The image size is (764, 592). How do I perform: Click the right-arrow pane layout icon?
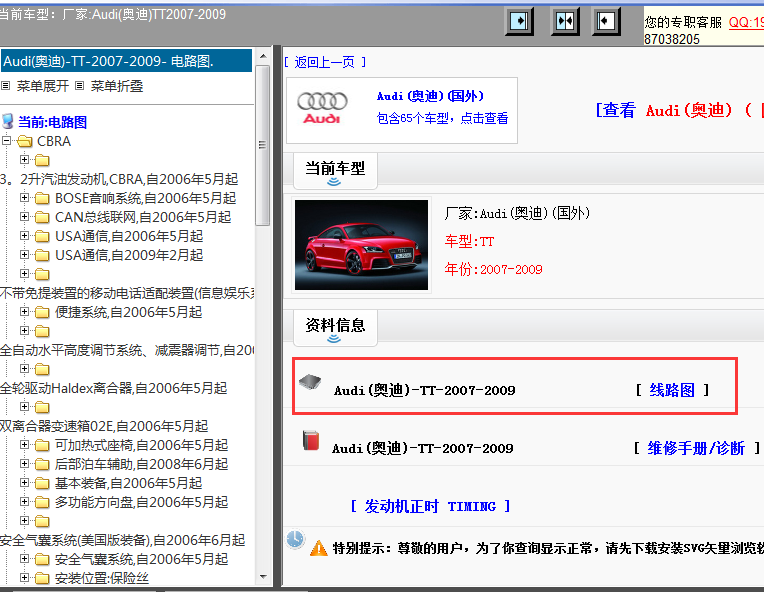[x=519, y=21]
